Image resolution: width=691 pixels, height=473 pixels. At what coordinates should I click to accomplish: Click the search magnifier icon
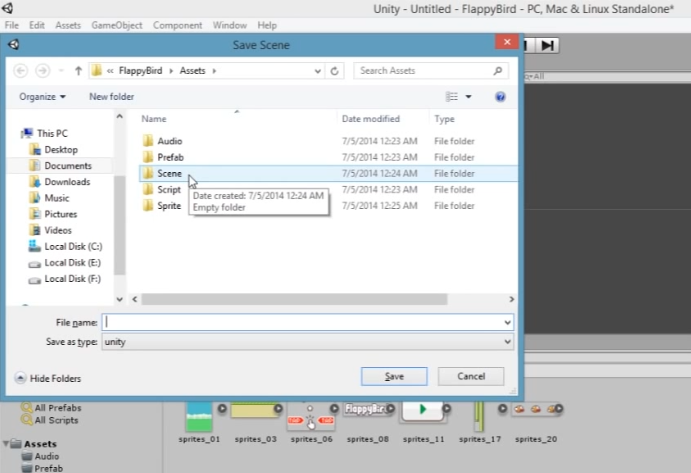(x=498, y=71)
